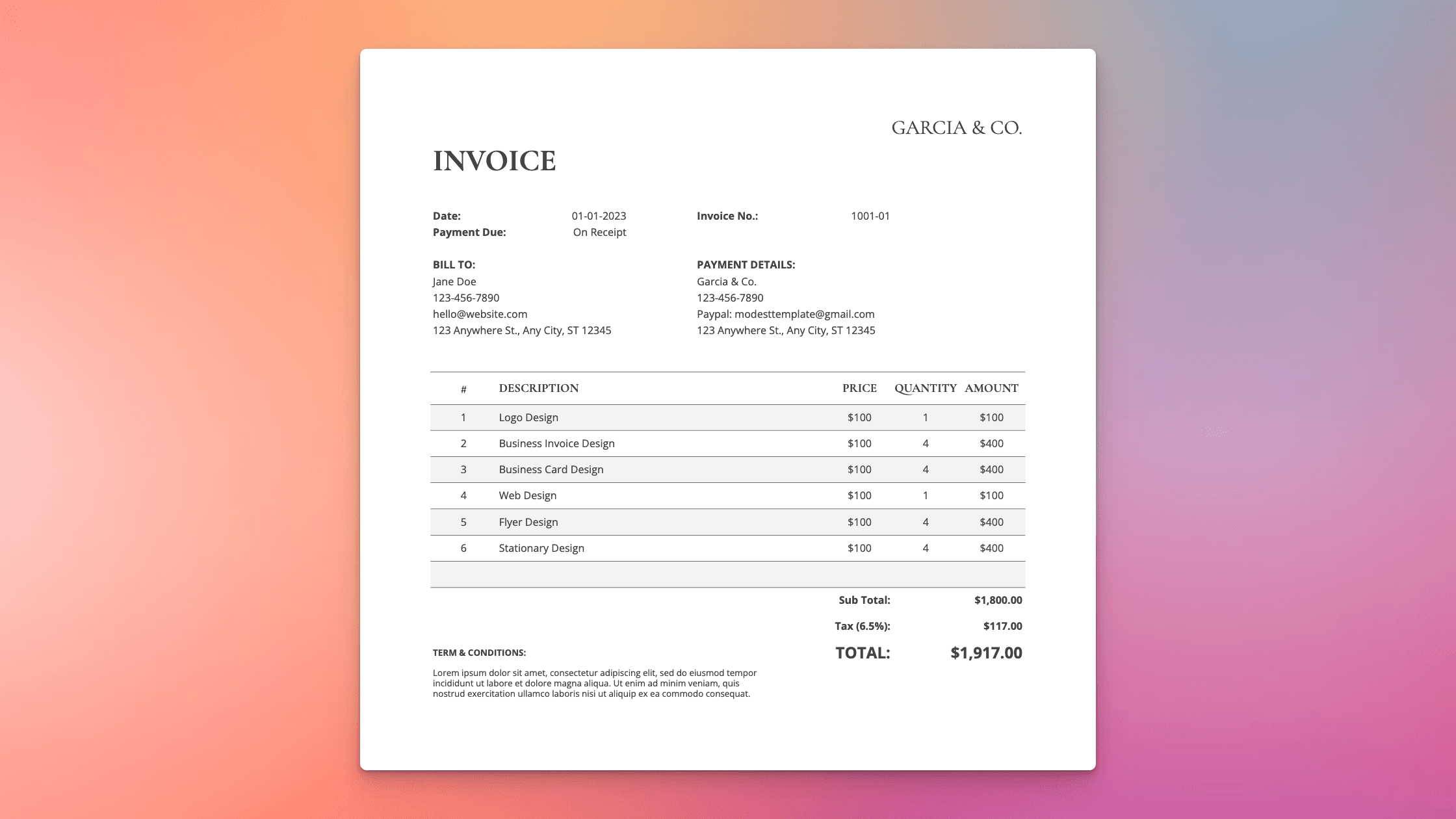Click the amount cell of Flyer Design

pos(991,522)
